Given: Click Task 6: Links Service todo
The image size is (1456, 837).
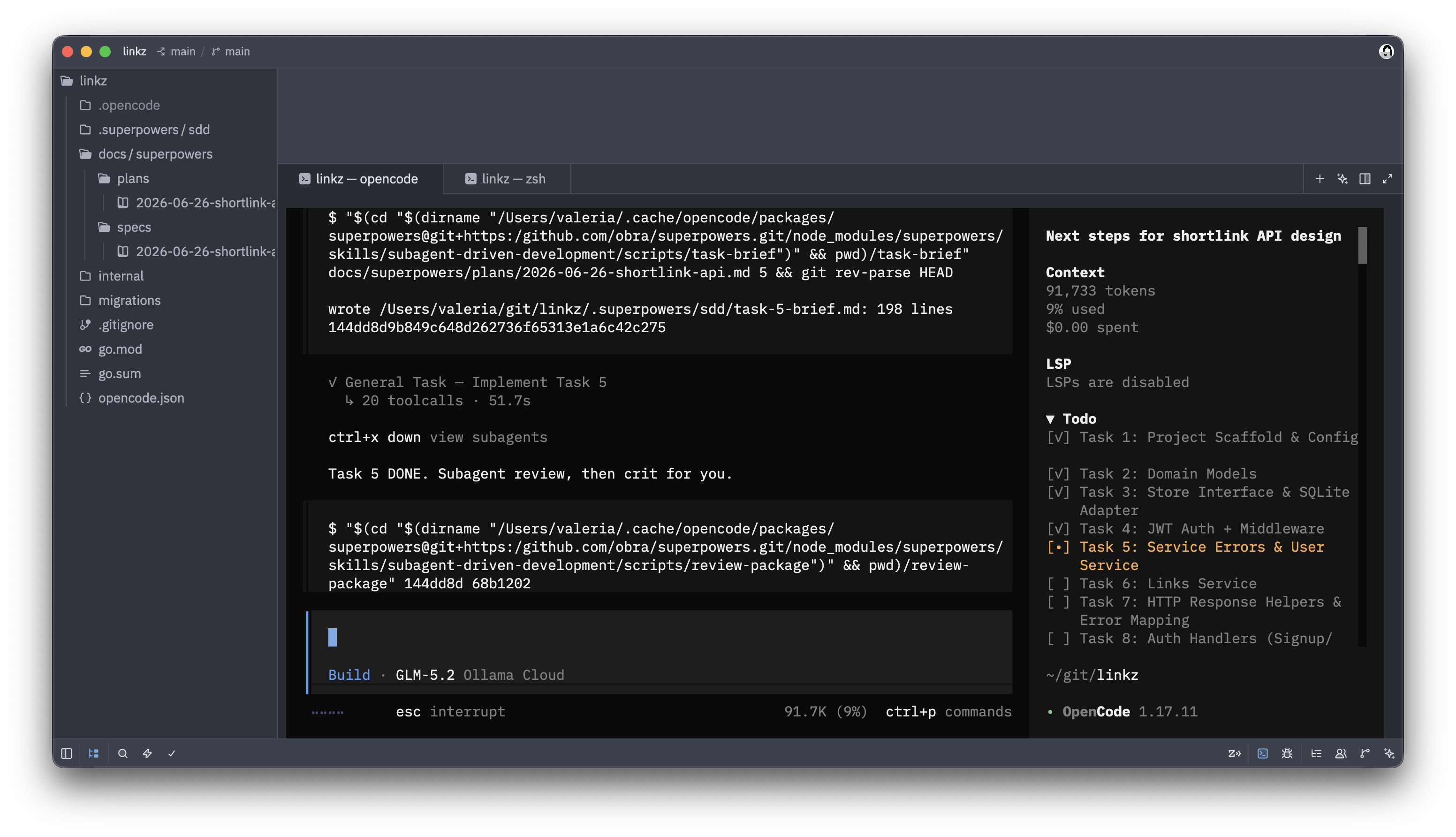Looking at the screenshot, I should (1151, 584).
